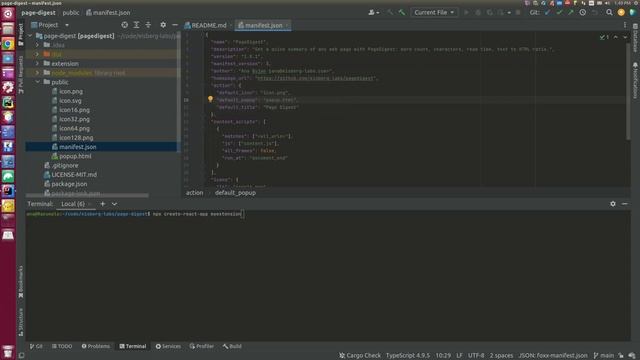640x360 pixels.
Task: Add a new terminal tab
Action: click(102, 204)
